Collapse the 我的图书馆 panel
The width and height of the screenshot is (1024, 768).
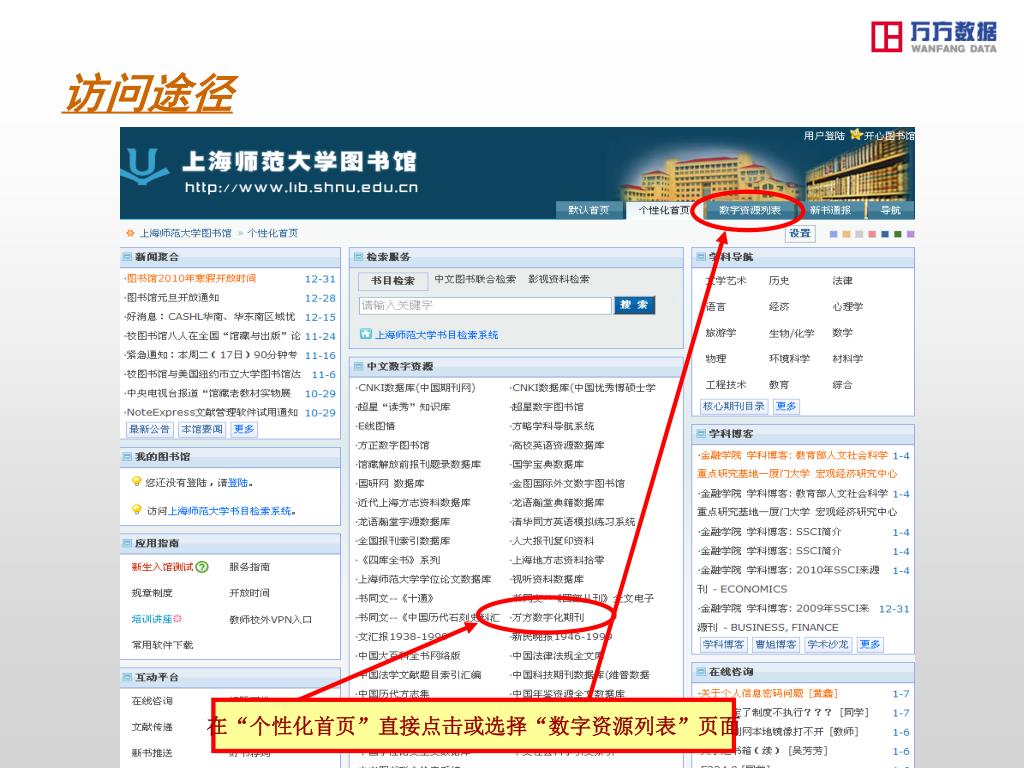tap(127, 456)
